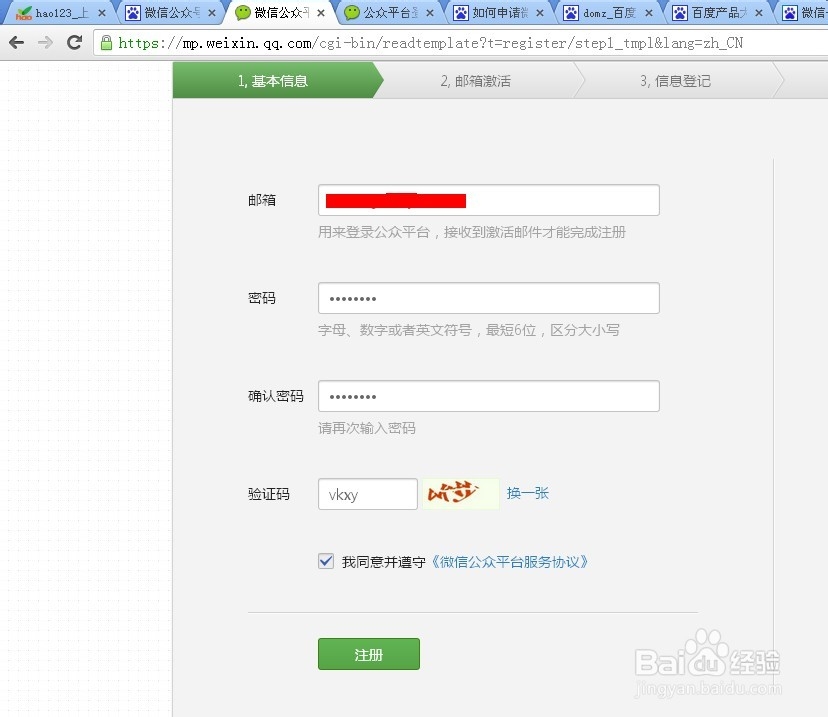Click the address bar URL
828x717 pixels.
(430, 43)
